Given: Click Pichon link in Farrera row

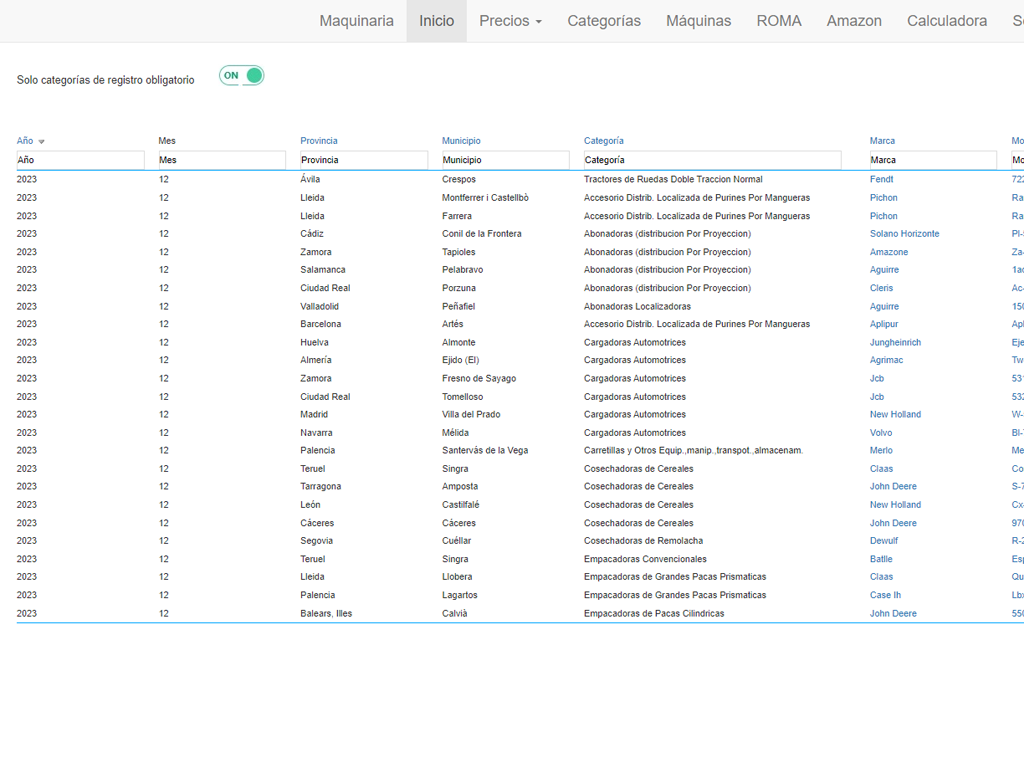Looking at the screenshot, I should click(884, 216).
